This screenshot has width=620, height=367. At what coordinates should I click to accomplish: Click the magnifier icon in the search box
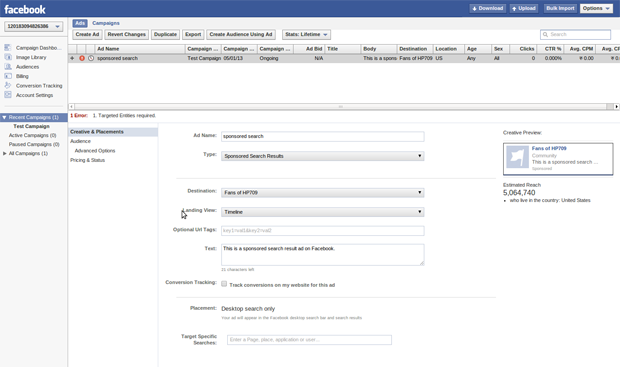pos(545,35)
